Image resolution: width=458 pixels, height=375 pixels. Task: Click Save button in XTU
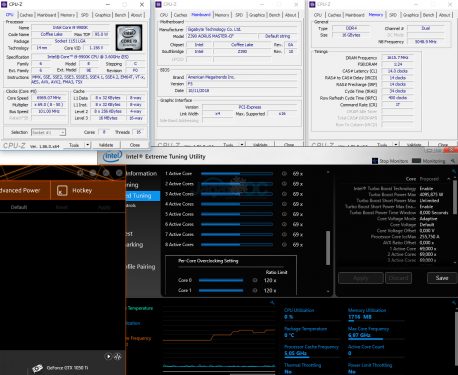(x=442, y=278)
